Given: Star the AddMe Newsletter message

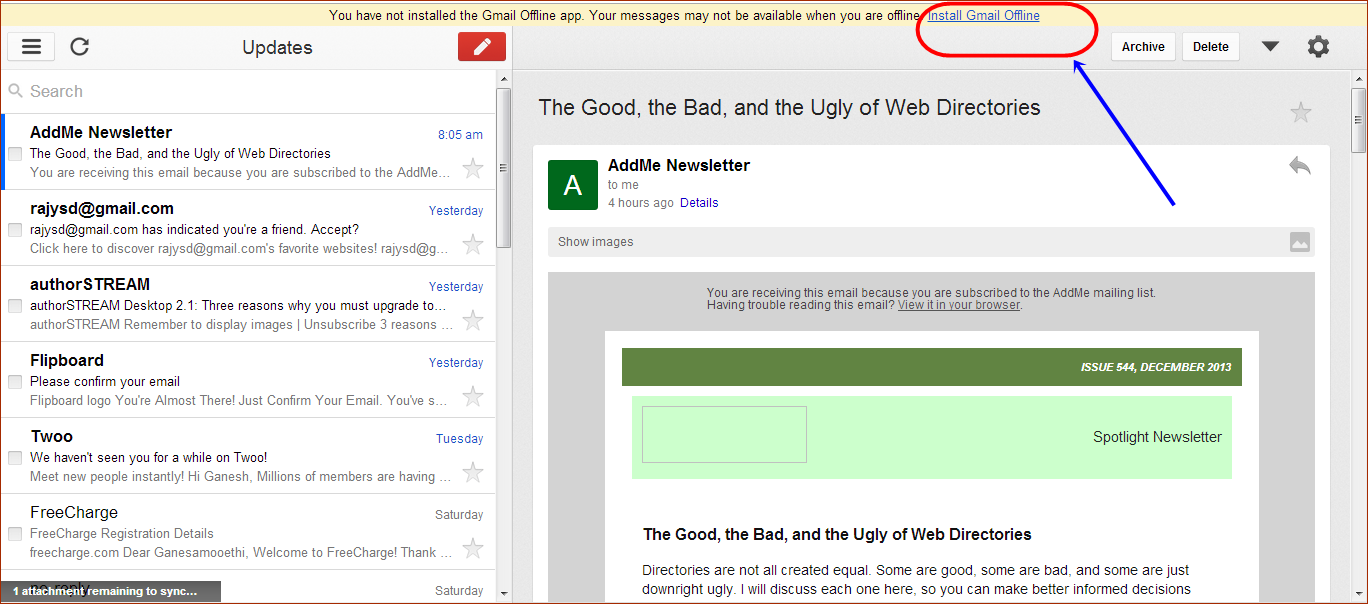Looking at the screenshot, I should pyautogui.click(x=473, y=168).
